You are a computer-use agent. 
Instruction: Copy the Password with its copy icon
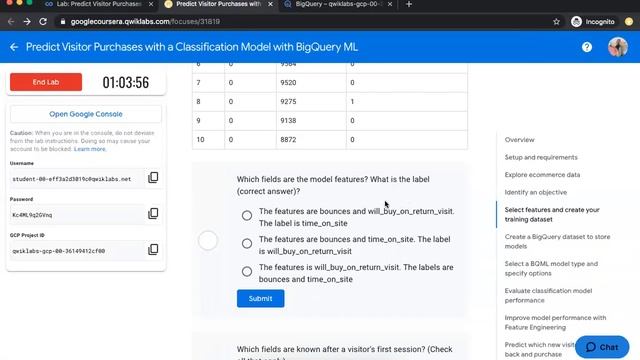coord(153,213)
